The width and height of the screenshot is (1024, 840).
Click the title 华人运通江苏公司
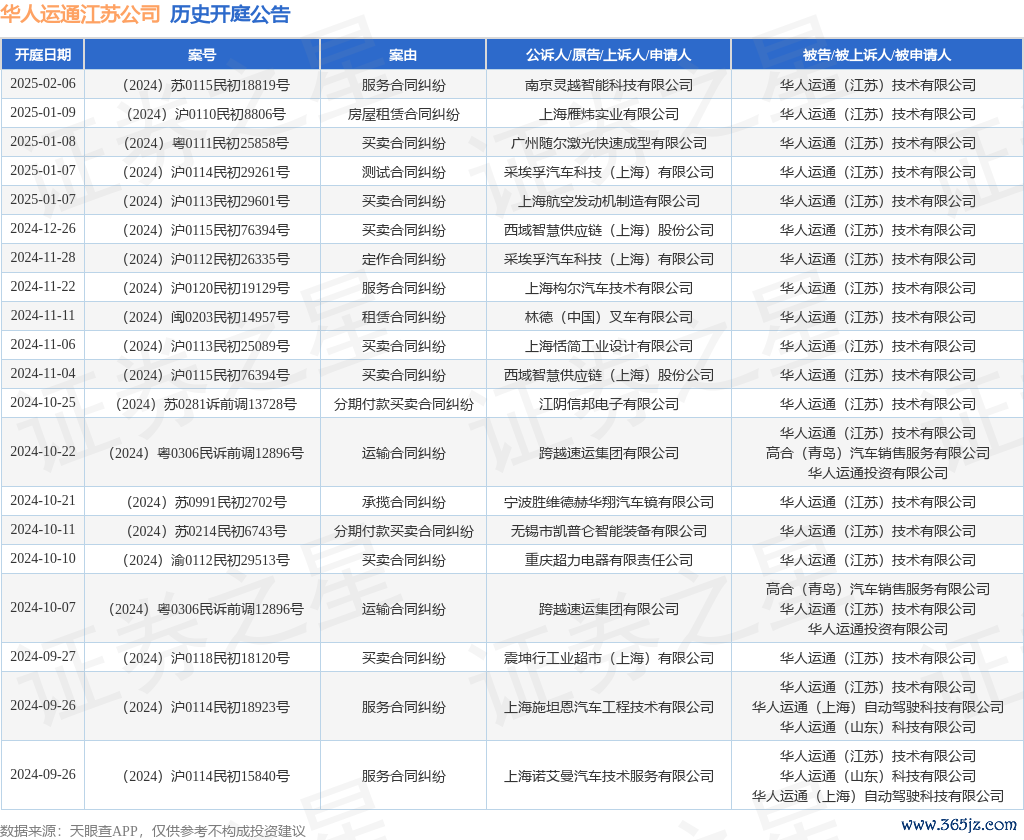point(80,14)
